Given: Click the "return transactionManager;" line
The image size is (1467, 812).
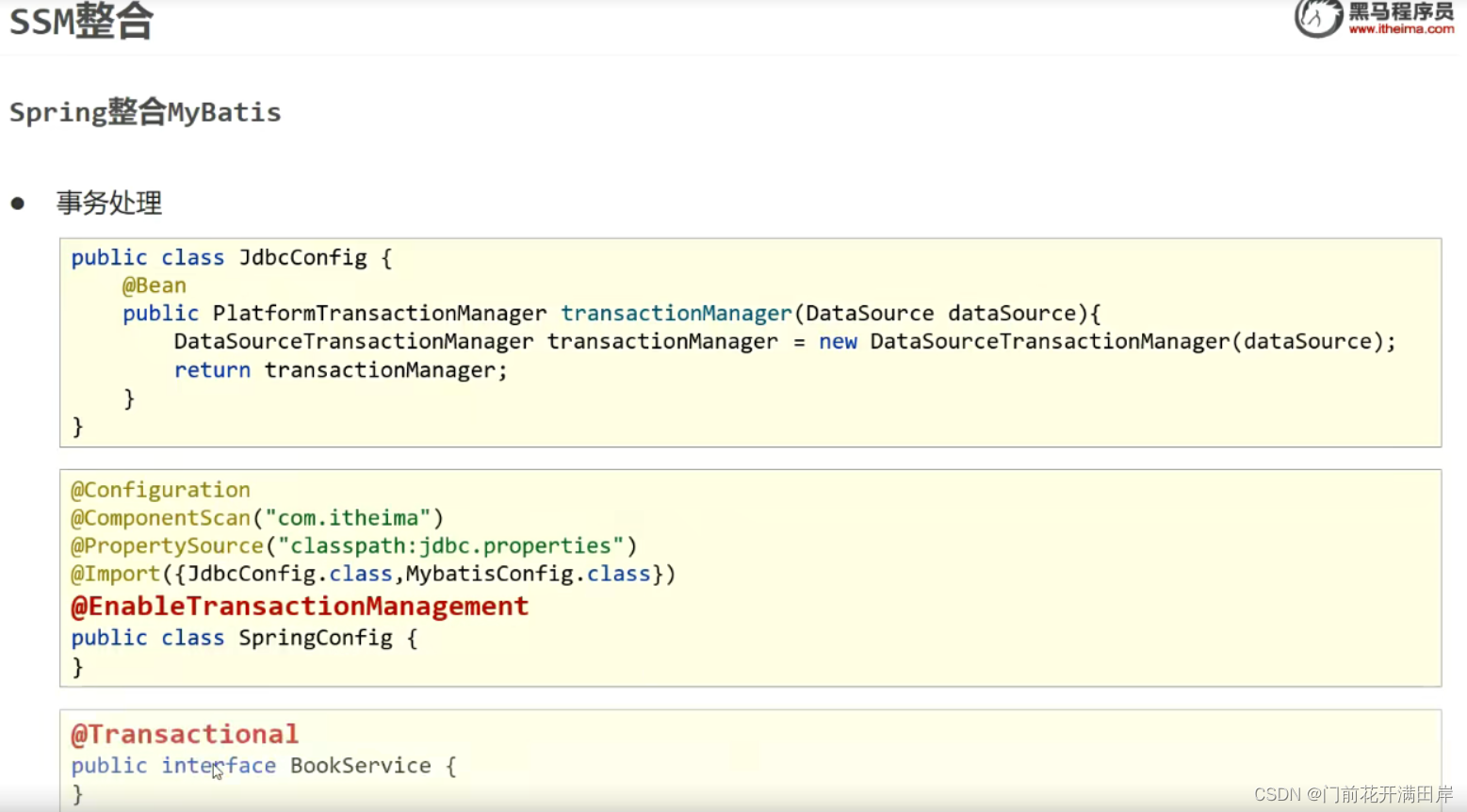Looking at the screenshot, I should pos(340,370).
